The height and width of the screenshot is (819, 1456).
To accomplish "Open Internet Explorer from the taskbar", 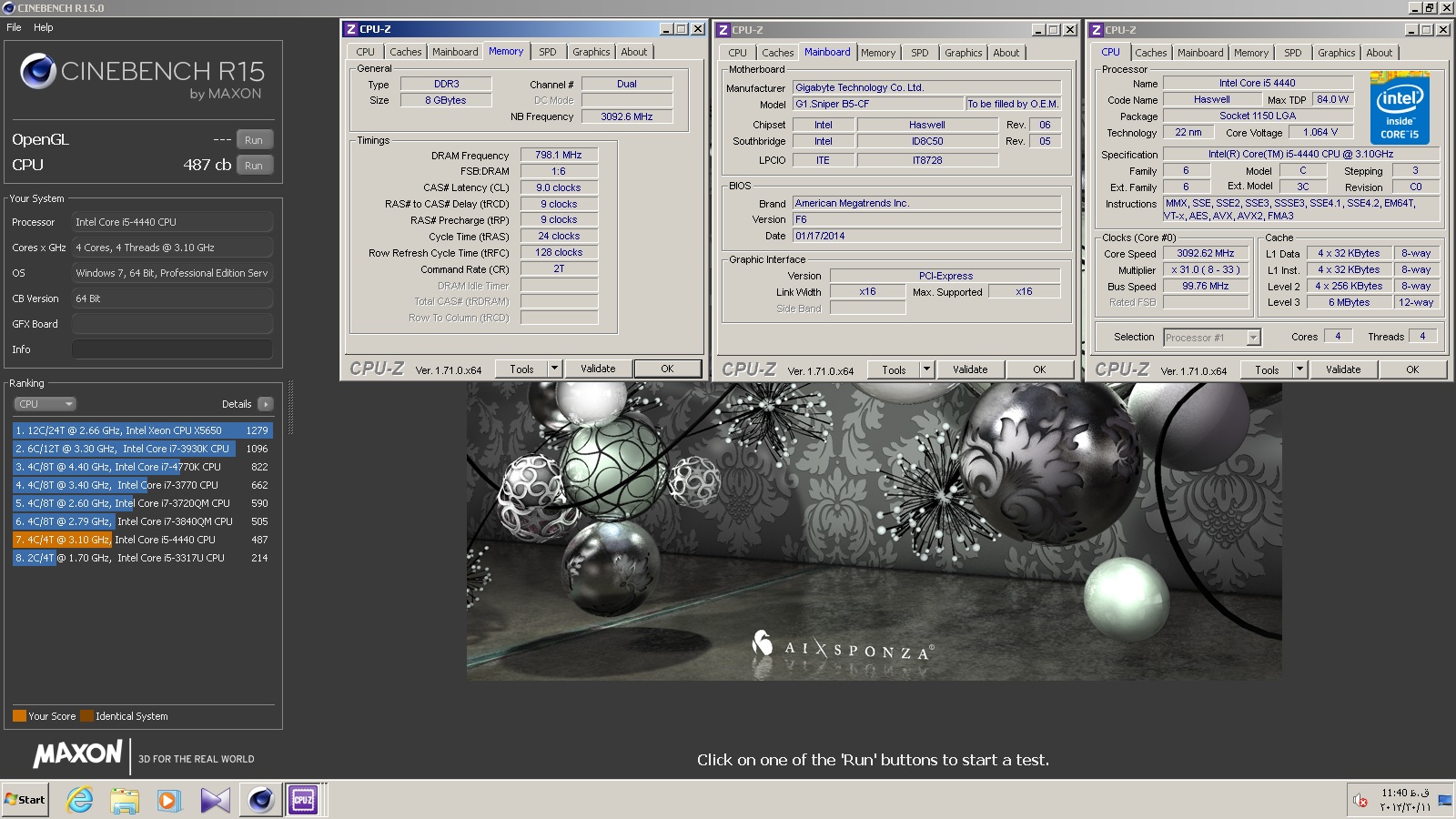I will tap(80, 800).
